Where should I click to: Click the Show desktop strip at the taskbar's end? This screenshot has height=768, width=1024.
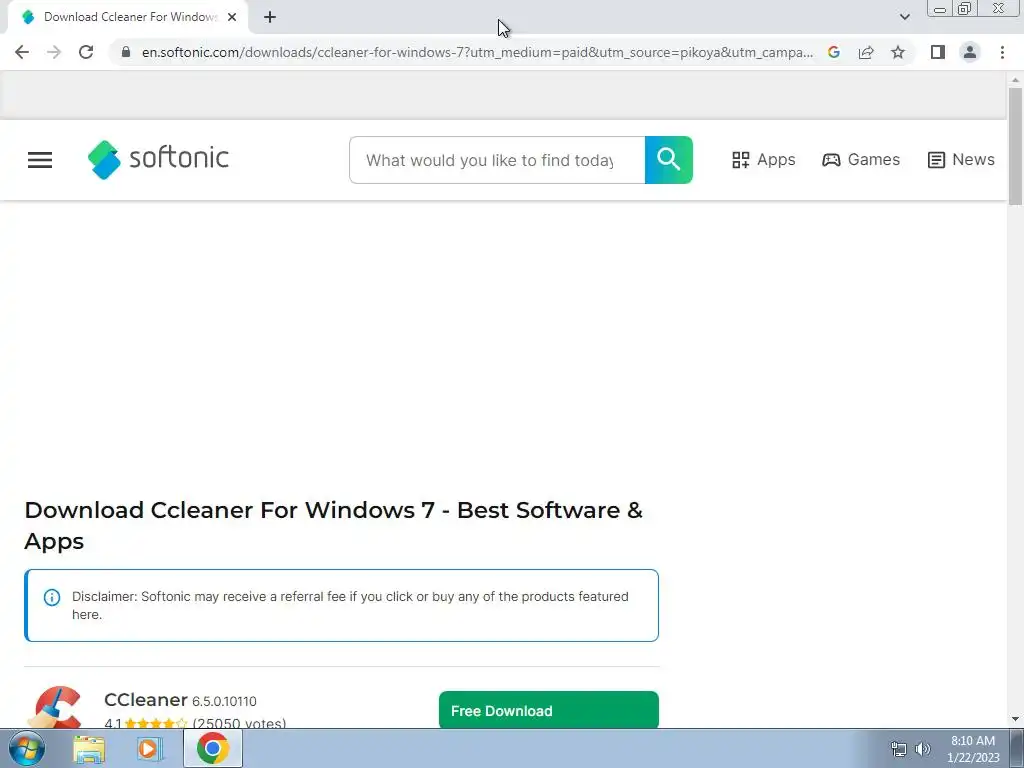coord(1017,748)
